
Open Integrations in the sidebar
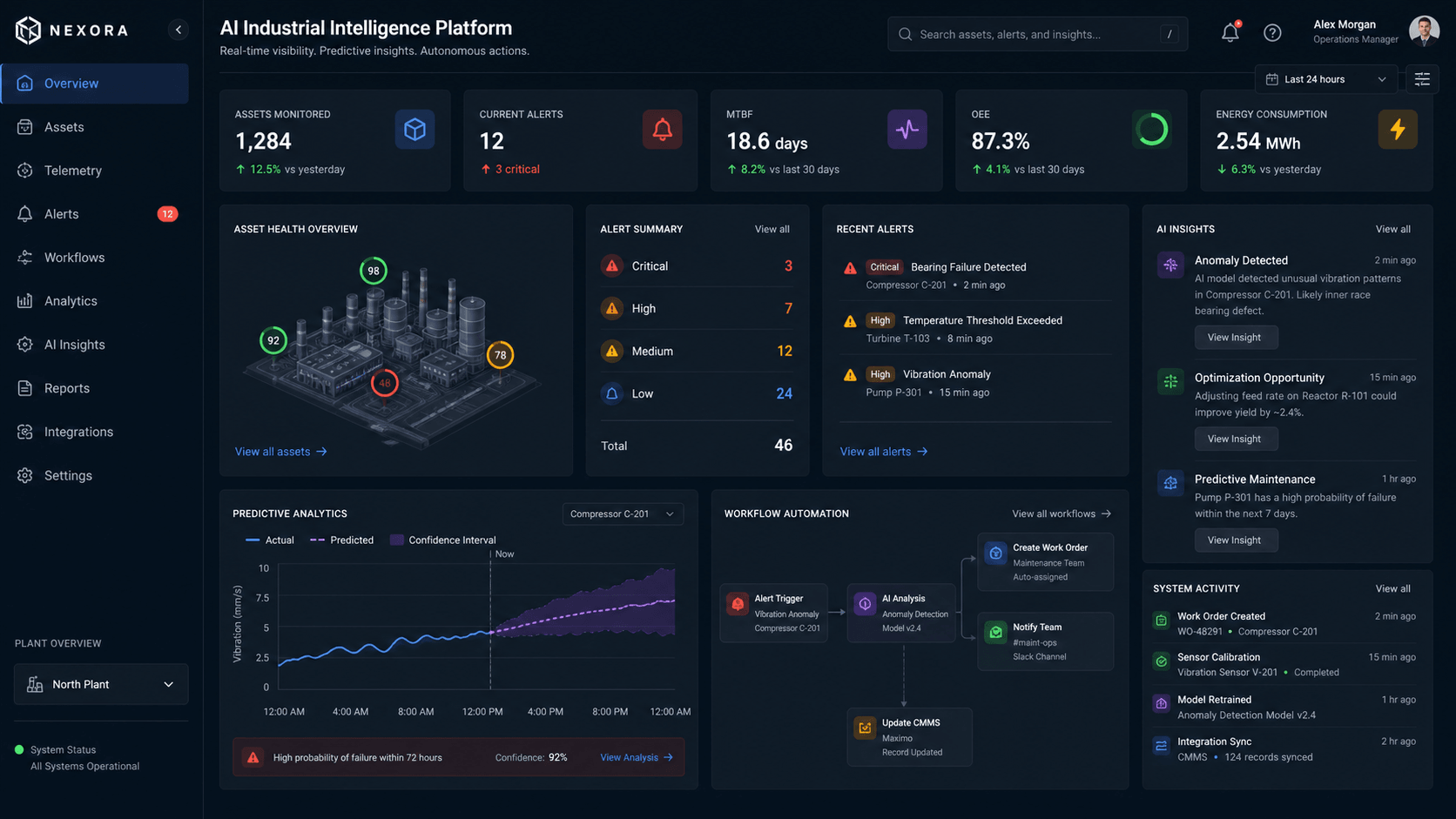coord(95,432)
